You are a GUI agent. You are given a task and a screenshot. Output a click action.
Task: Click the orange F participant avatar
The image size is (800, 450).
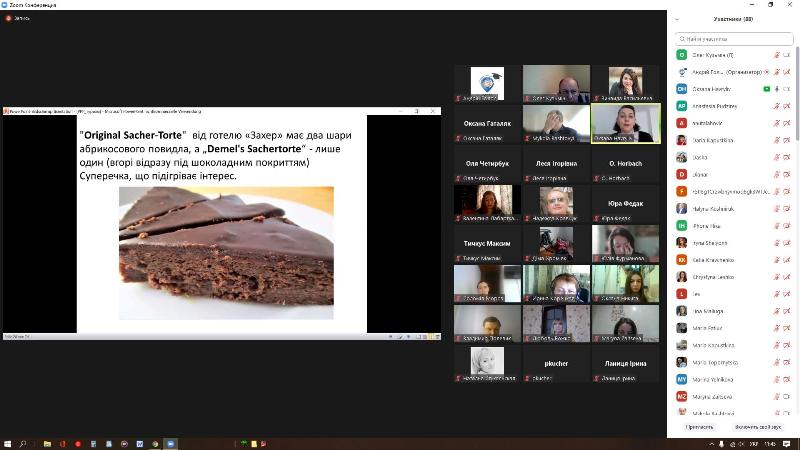[682, 191]
